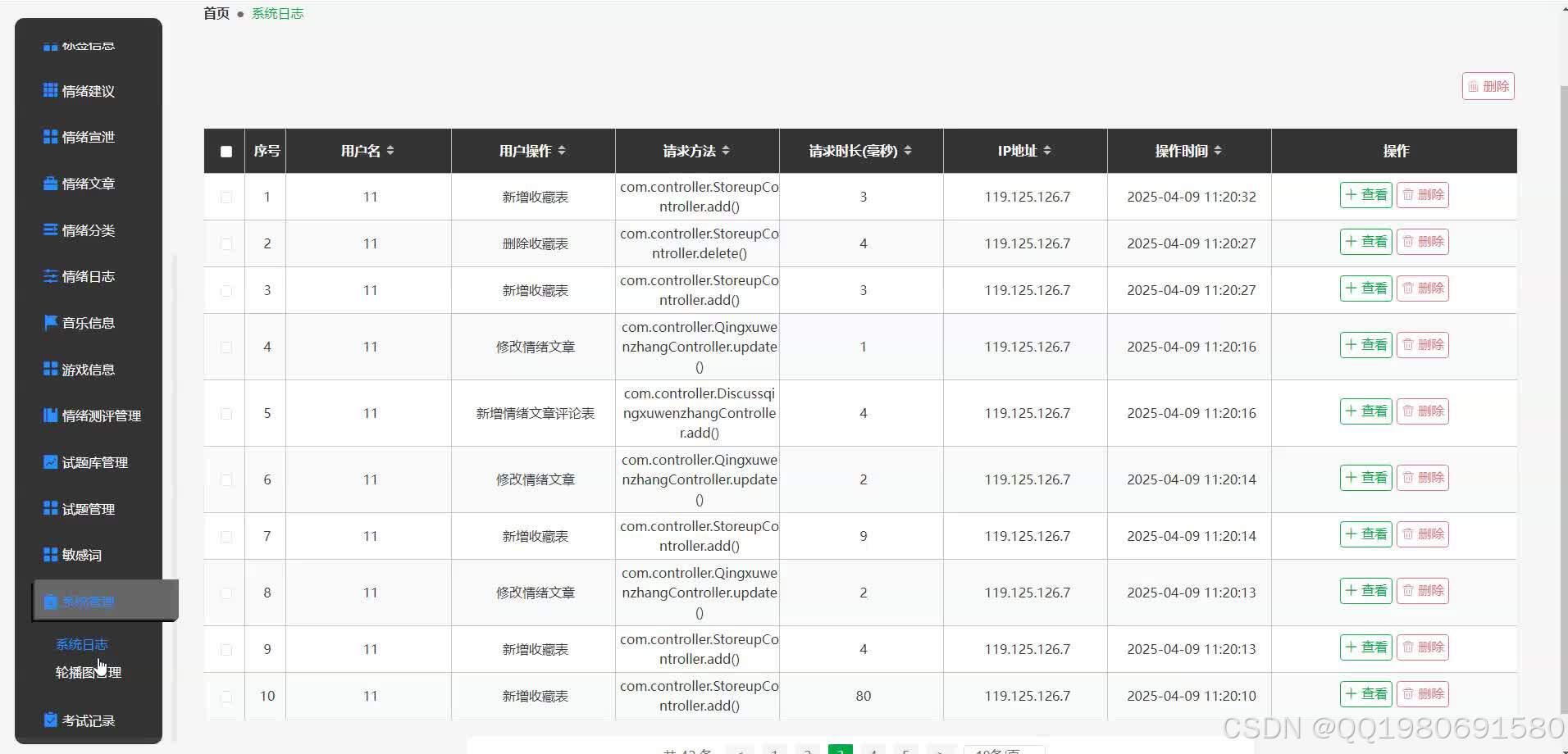Select the 试题库管理 sidebar icon
Viewport: 1568px width, 754px height.
[x=49, y=461]
